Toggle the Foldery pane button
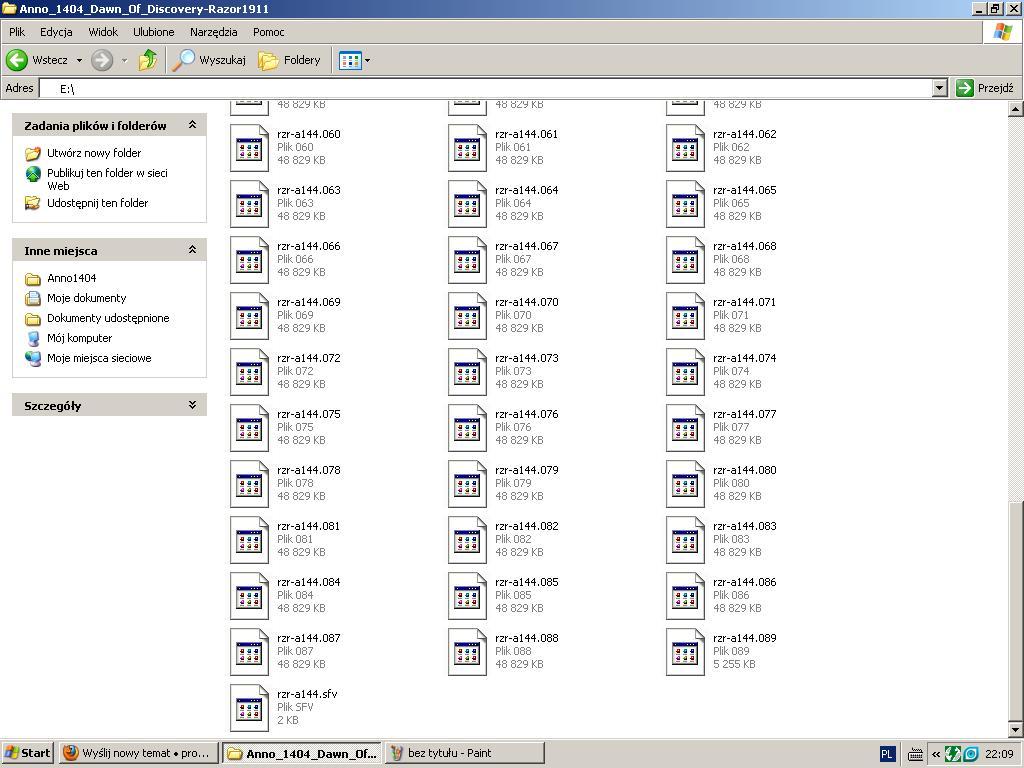The height and width of the screenshot is (768, 1024). click(x=289, y=60)
